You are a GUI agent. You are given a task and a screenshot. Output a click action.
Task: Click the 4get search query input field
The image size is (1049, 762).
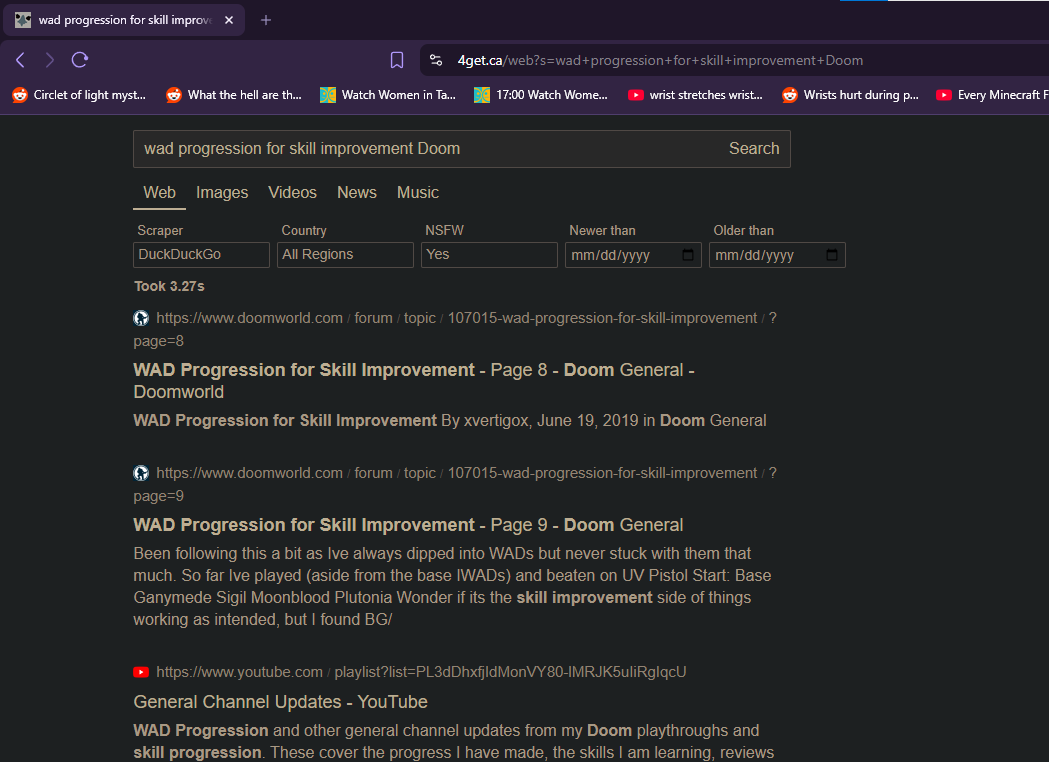click(425, 149)
